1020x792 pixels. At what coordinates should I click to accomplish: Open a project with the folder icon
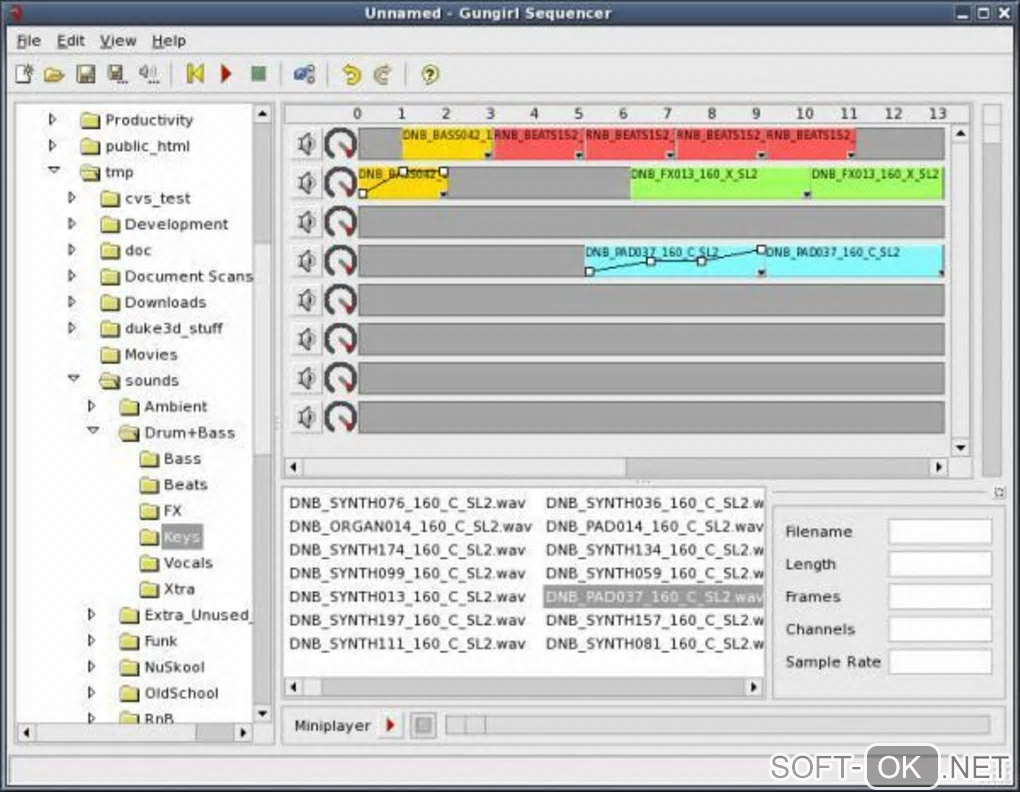pos(54,75)
